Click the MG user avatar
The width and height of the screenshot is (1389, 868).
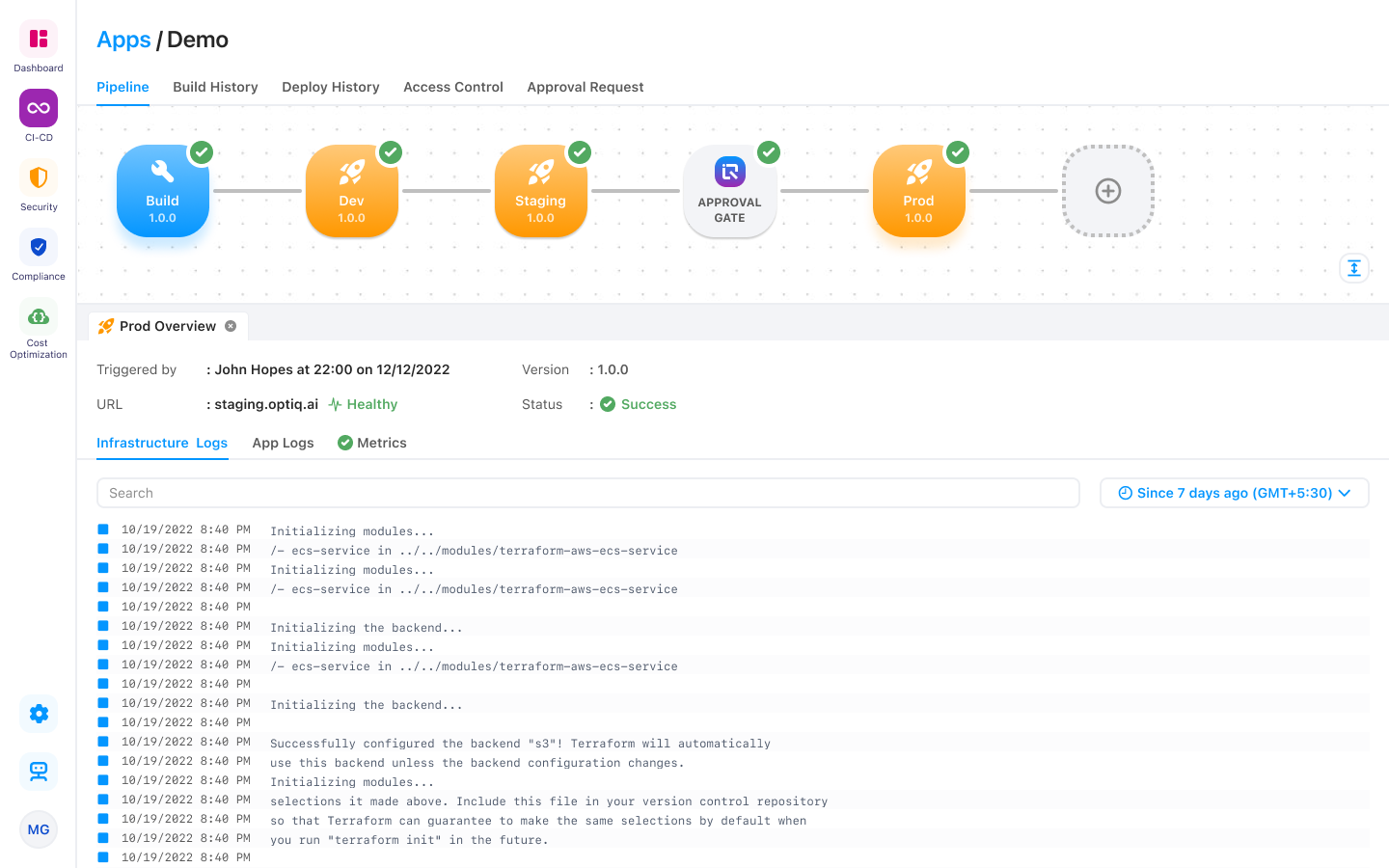[x=39, y=829]
